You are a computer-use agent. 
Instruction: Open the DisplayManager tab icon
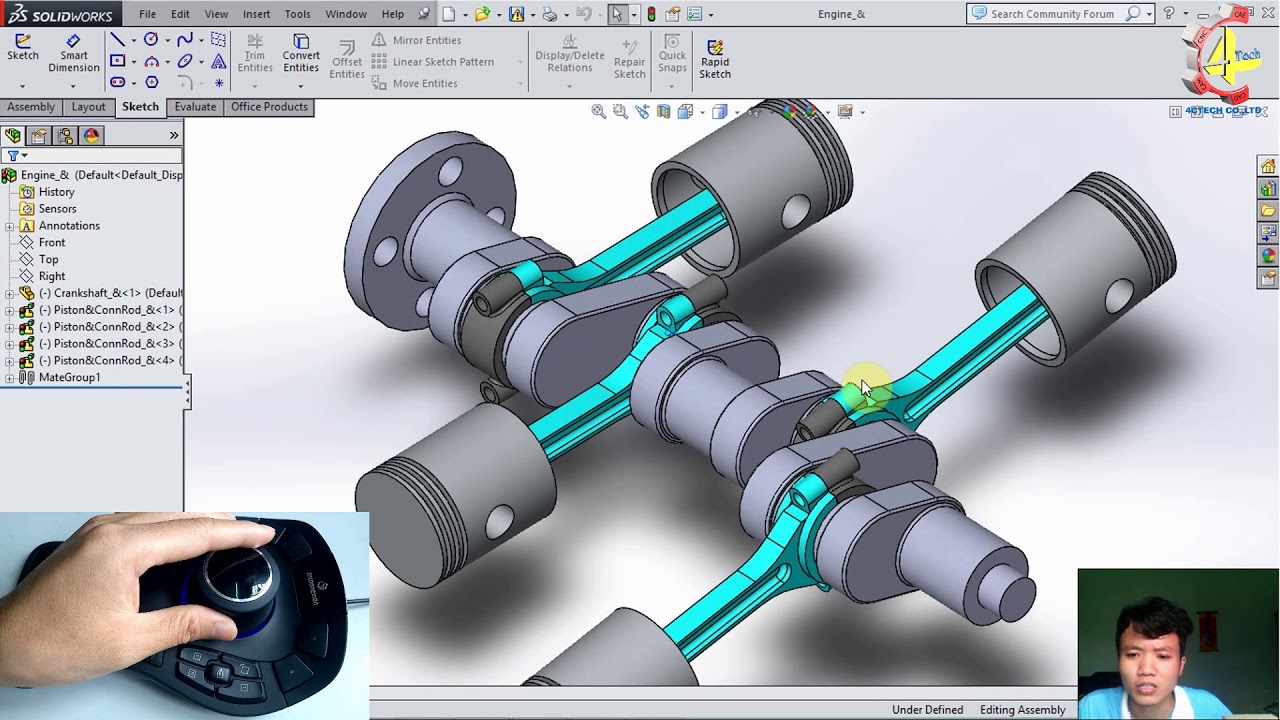click(x=91, y=135)
